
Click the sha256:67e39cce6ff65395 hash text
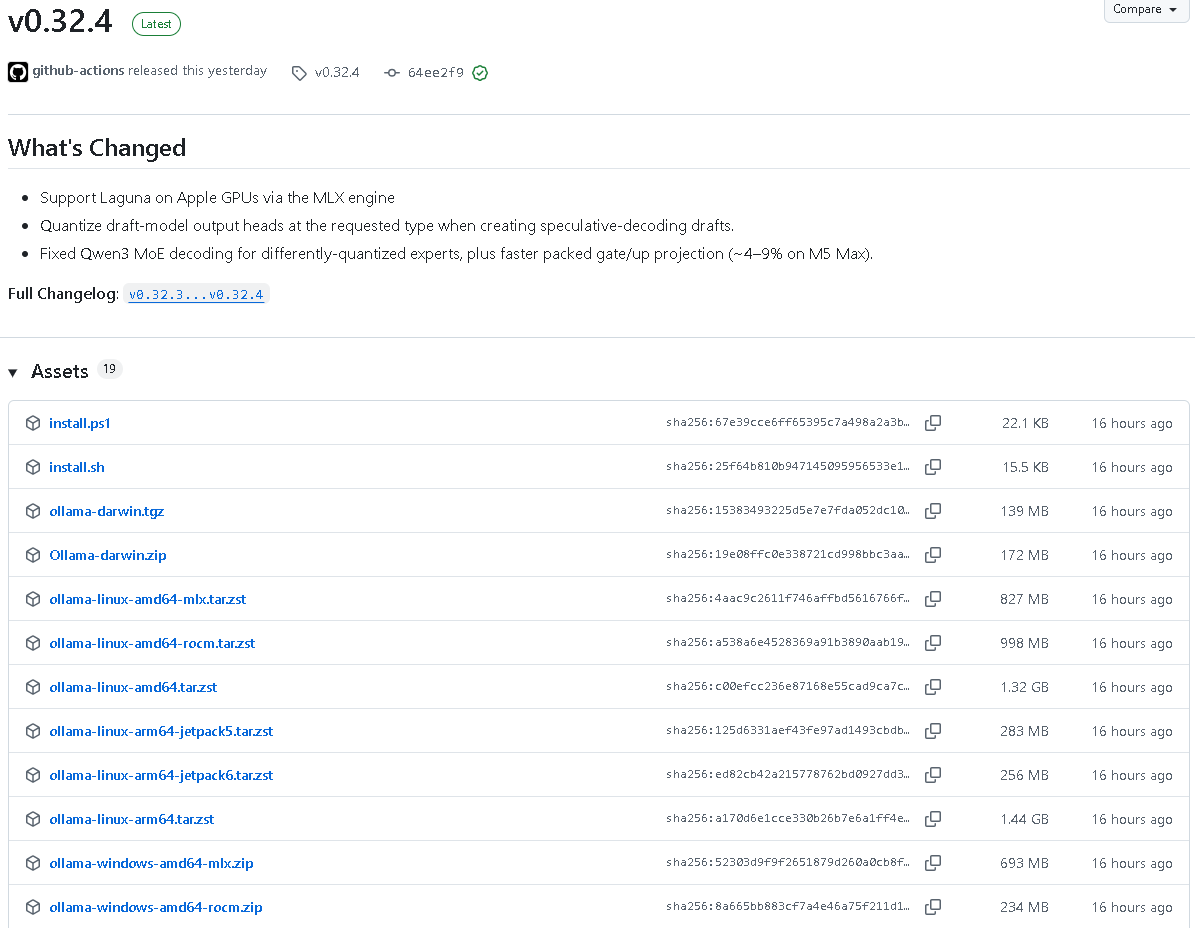click(x=788, y=422)
